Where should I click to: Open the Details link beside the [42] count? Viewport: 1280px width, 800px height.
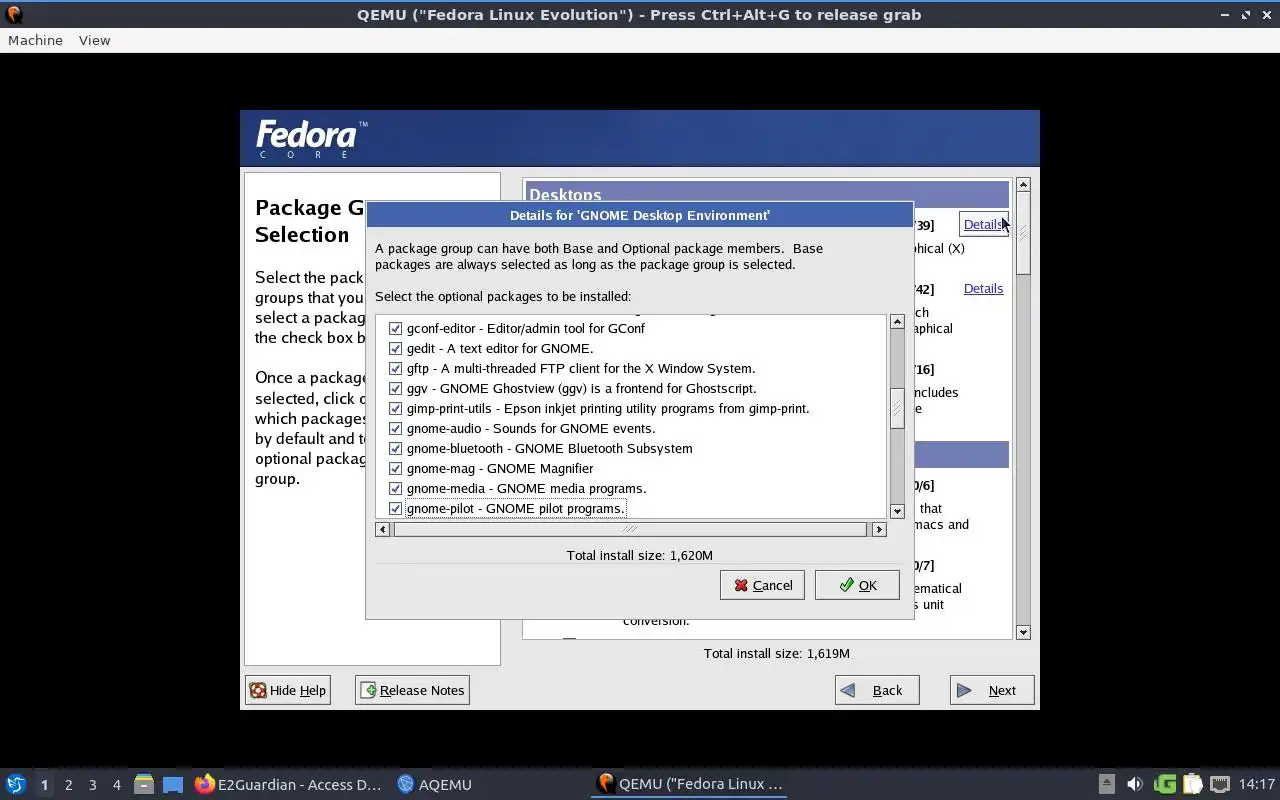983,288
